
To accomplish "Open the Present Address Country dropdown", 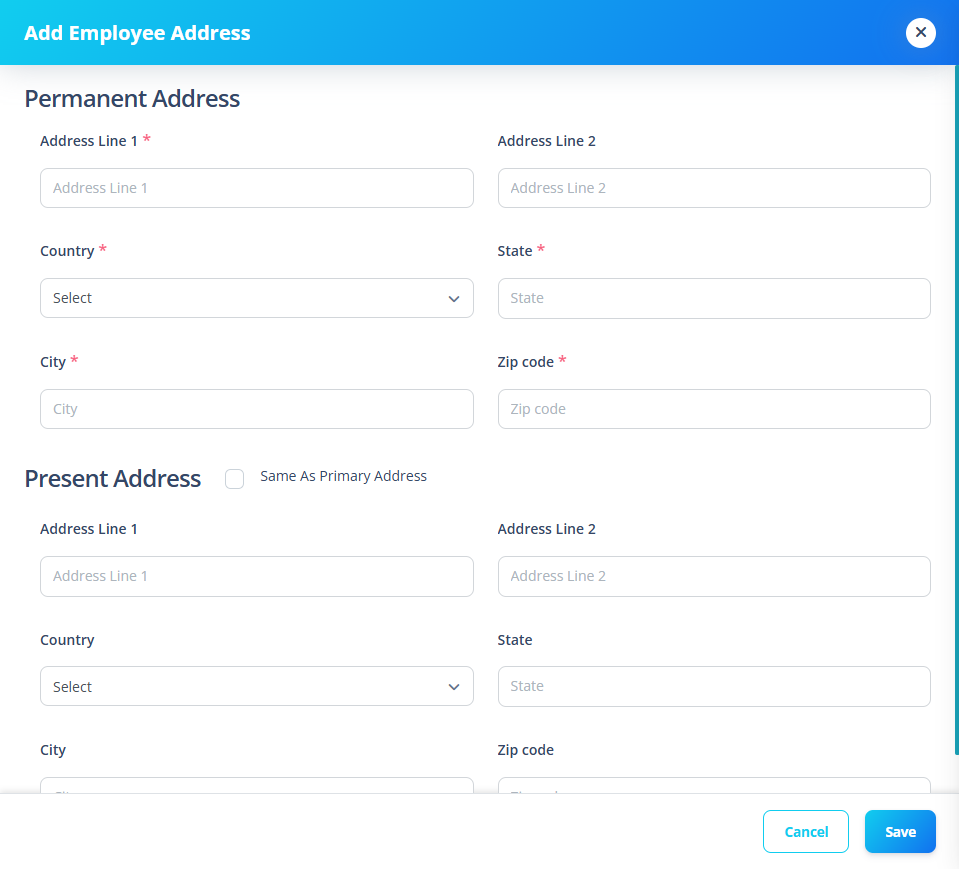I will (257, 686).
